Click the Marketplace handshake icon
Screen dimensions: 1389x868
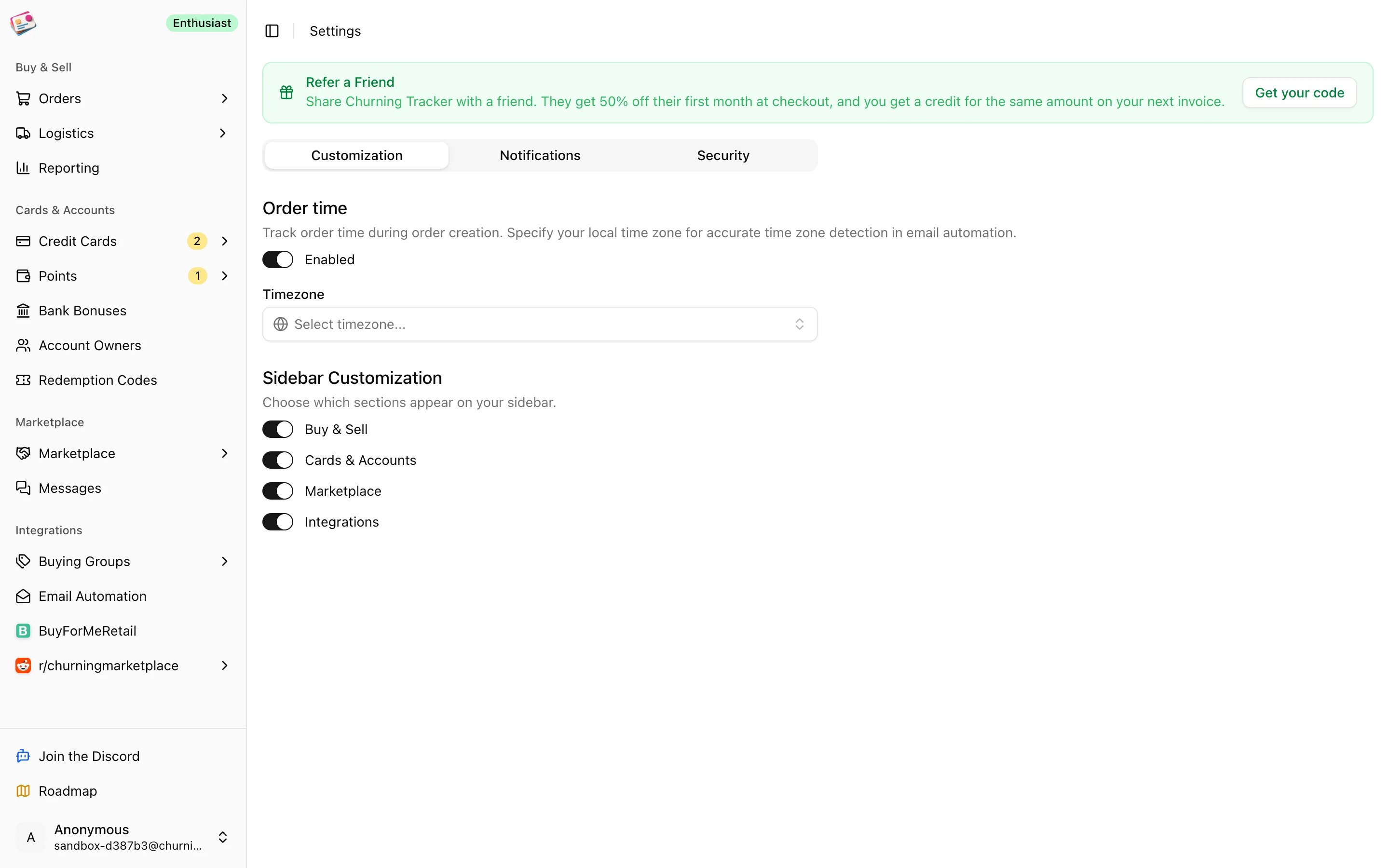[x=23, y=453]
